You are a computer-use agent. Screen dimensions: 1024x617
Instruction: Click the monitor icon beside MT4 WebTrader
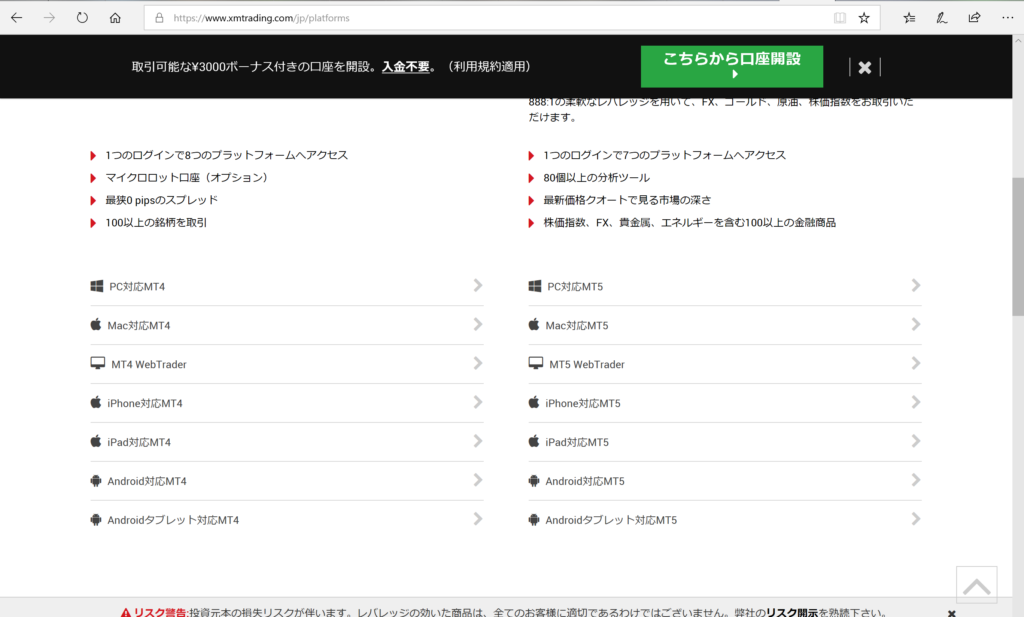pyautogui.click(x=98, y=363)
